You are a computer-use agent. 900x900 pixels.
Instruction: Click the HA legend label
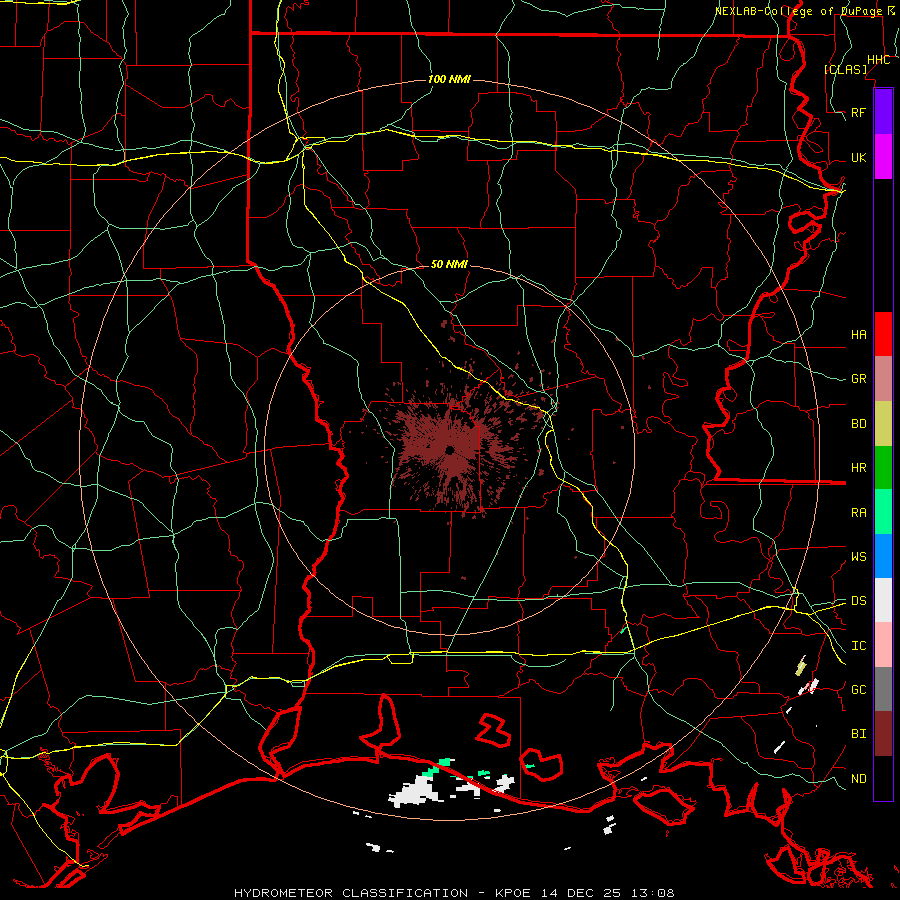(858, 334)
